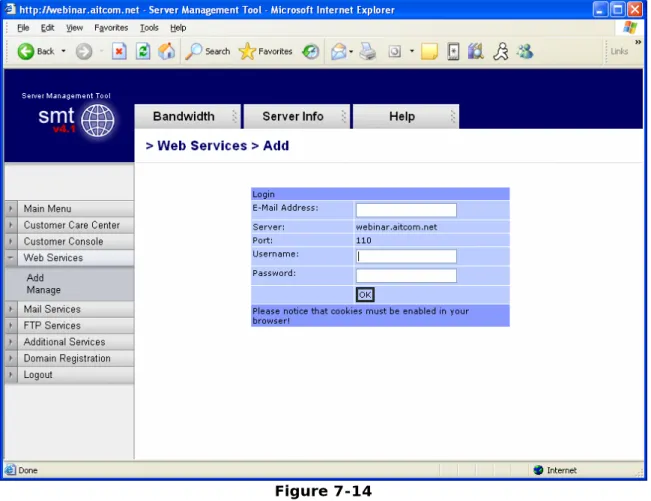Screen dimensions: 651x501
Task: Open the Tools menu
Action: point(149,28)
